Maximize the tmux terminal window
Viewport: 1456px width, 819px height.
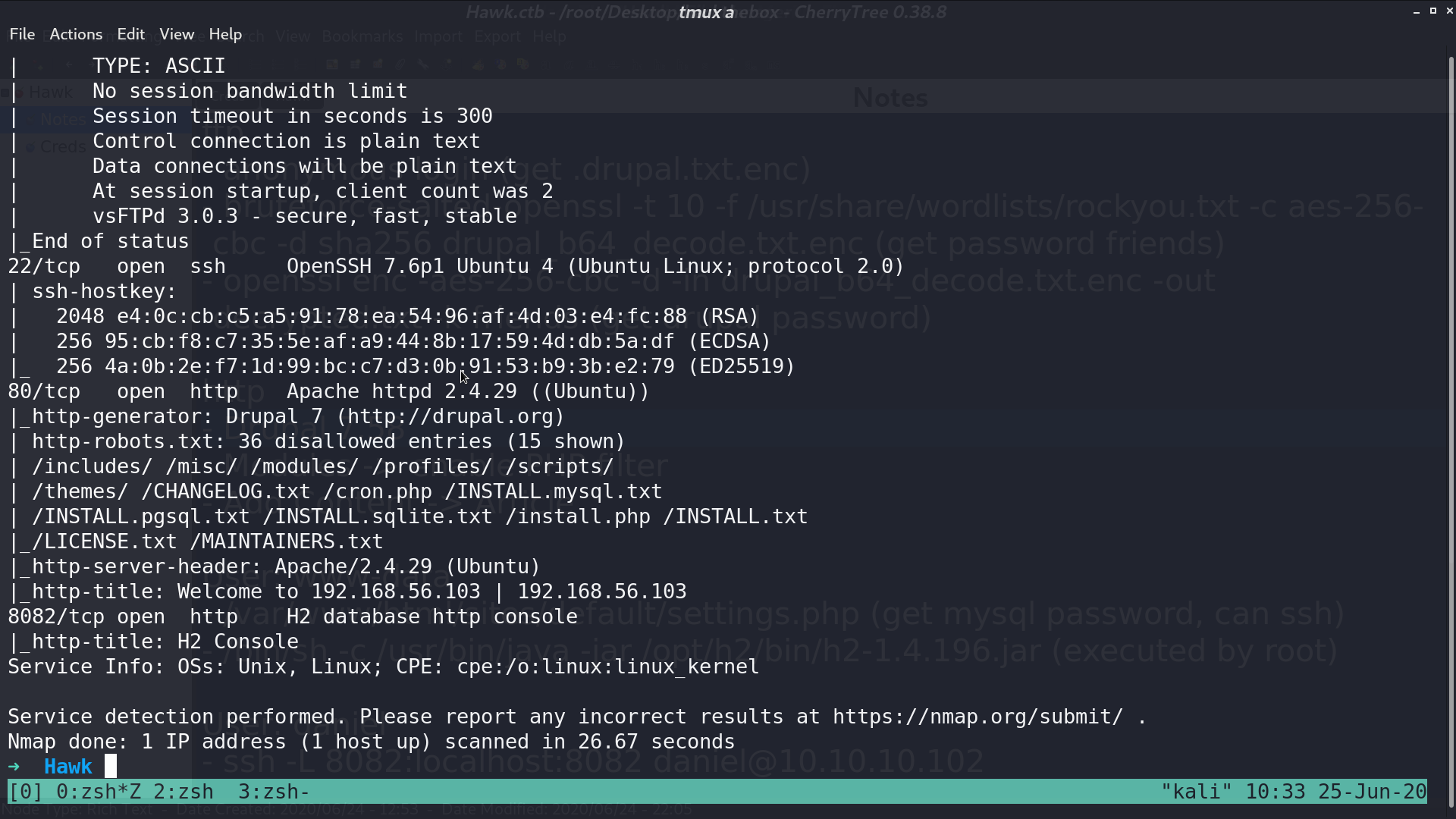[x=1433, y=11]
